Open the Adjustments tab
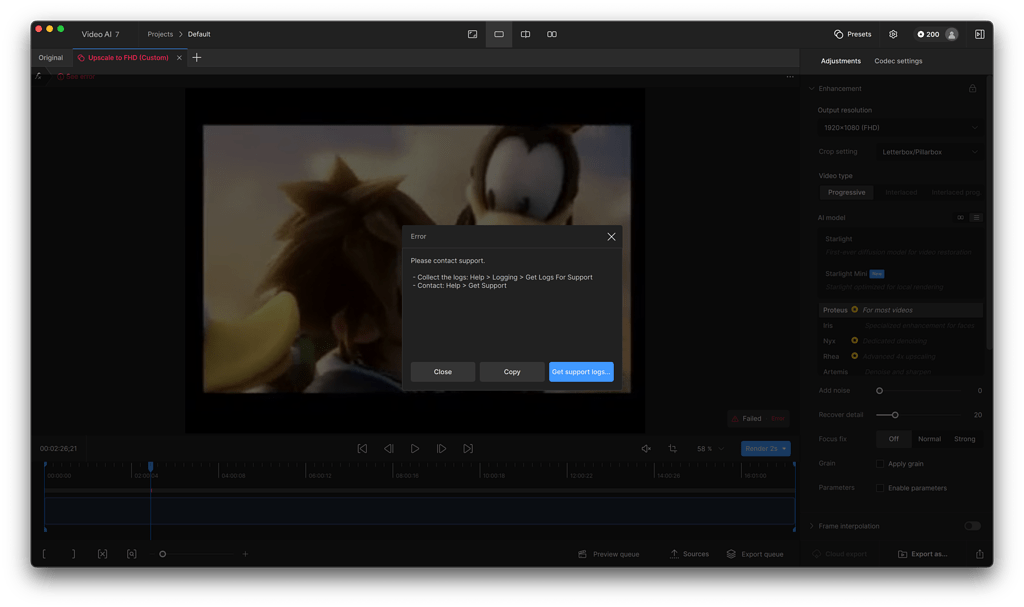 click(x=840, y=61)
